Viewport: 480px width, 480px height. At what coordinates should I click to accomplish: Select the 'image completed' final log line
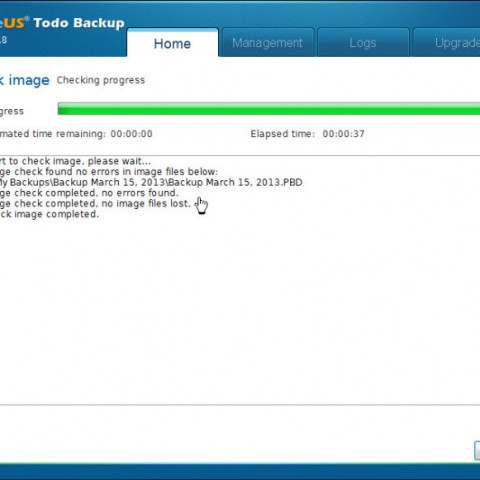(50, 214)
